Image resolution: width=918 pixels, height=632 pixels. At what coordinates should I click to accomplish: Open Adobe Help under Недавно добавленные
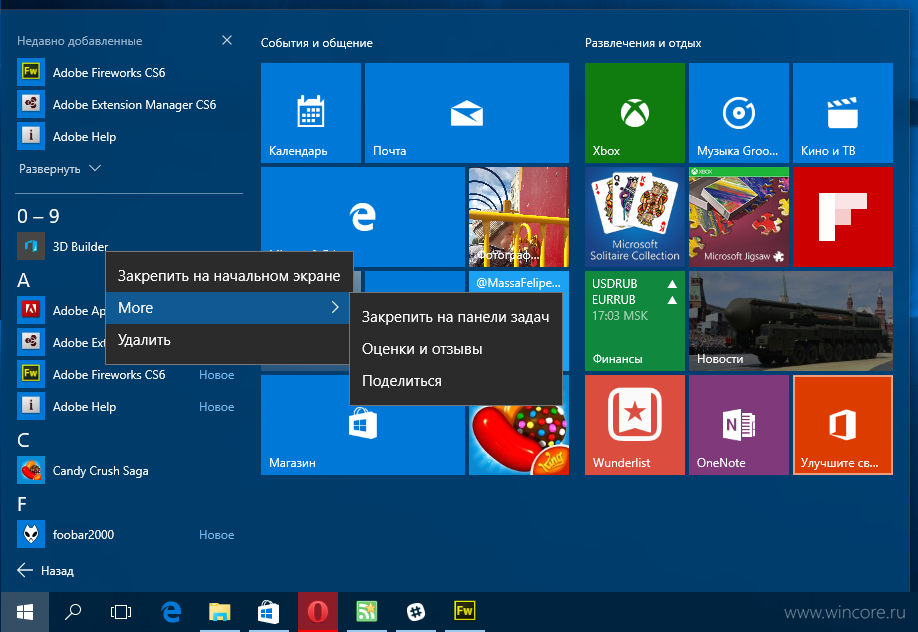(126, 136)
